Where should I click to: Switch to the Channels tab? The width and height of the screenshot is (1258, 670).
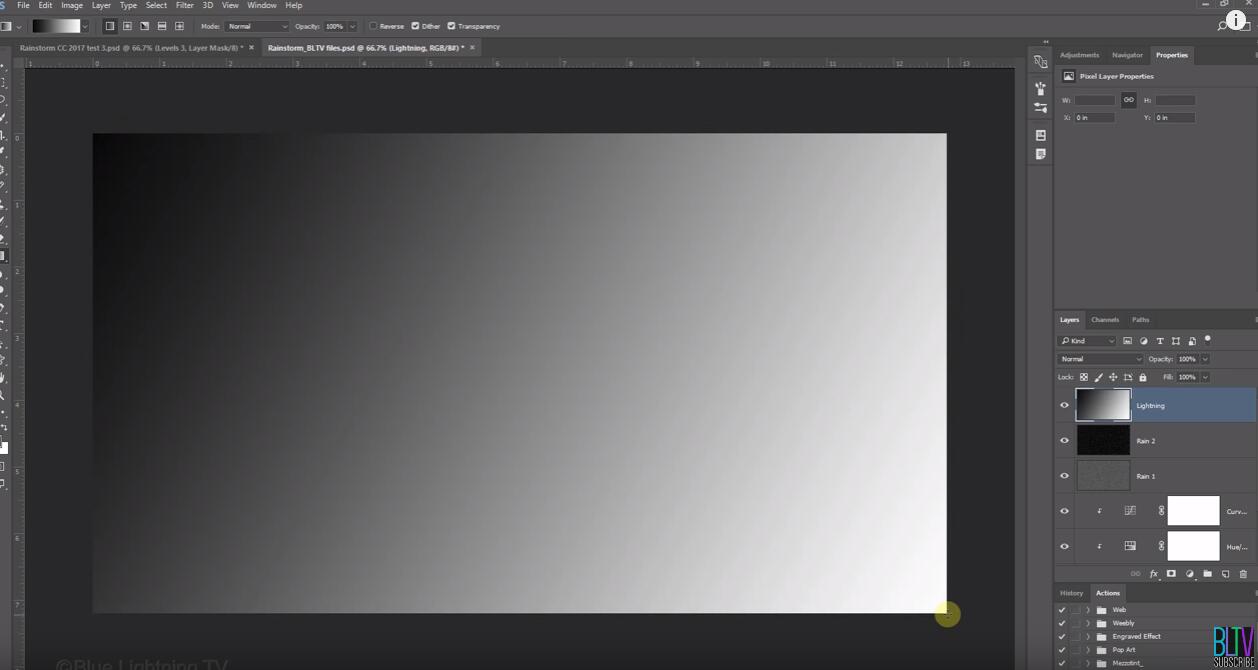[x=1104, y=320]
